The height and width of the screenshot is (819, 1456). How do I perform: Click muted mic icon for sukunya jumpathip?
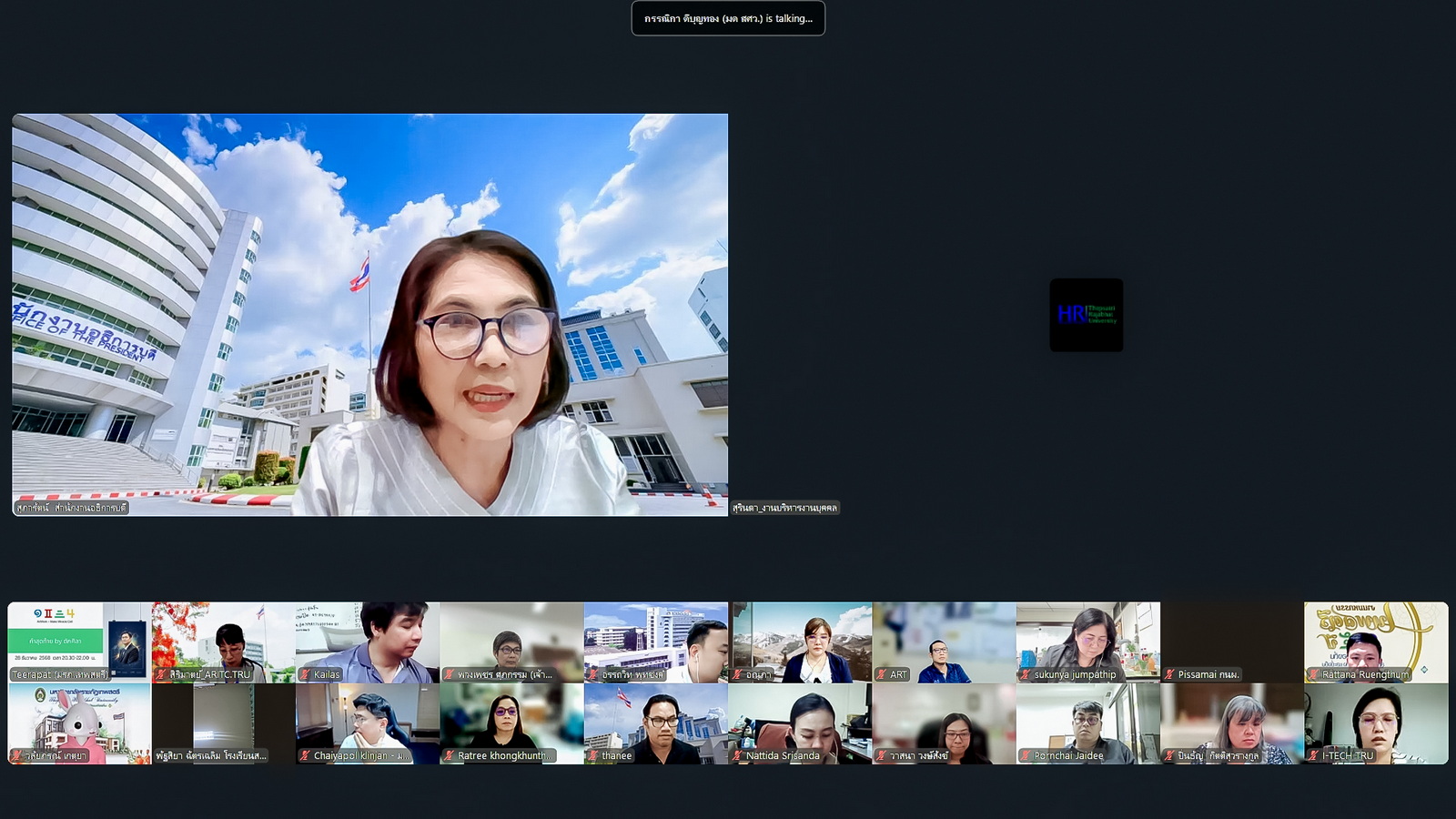pyautogui.click(x=1026, y=674)
